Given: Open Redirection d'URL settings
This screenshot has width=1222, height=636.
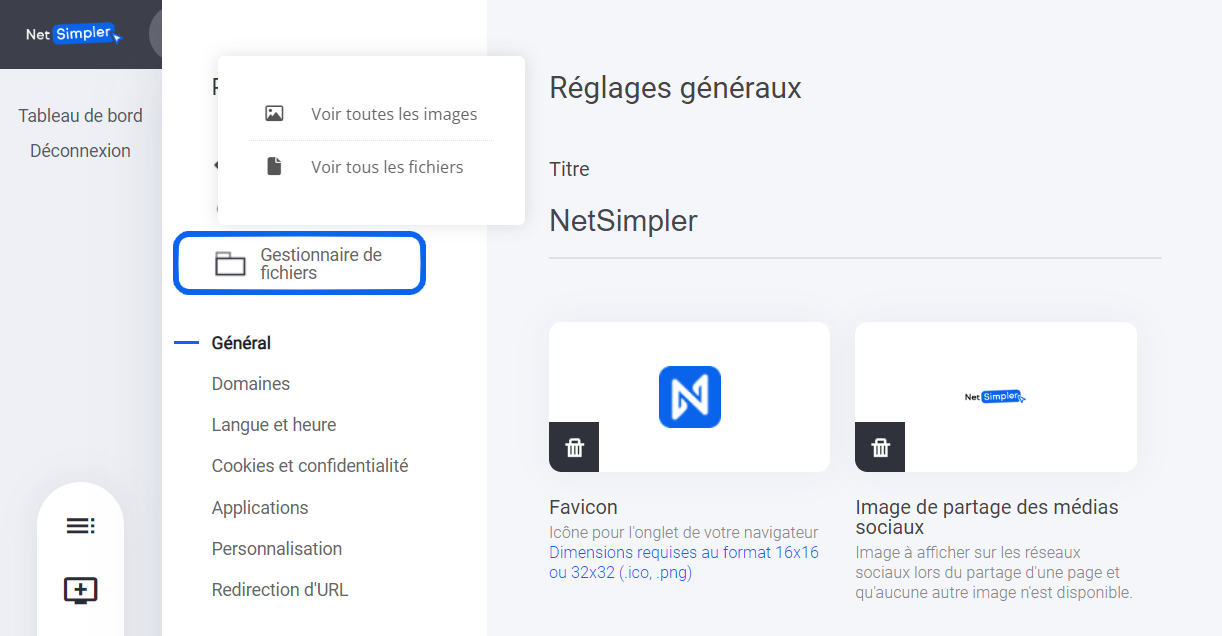Looking at the screenshot, I should 280,590.
